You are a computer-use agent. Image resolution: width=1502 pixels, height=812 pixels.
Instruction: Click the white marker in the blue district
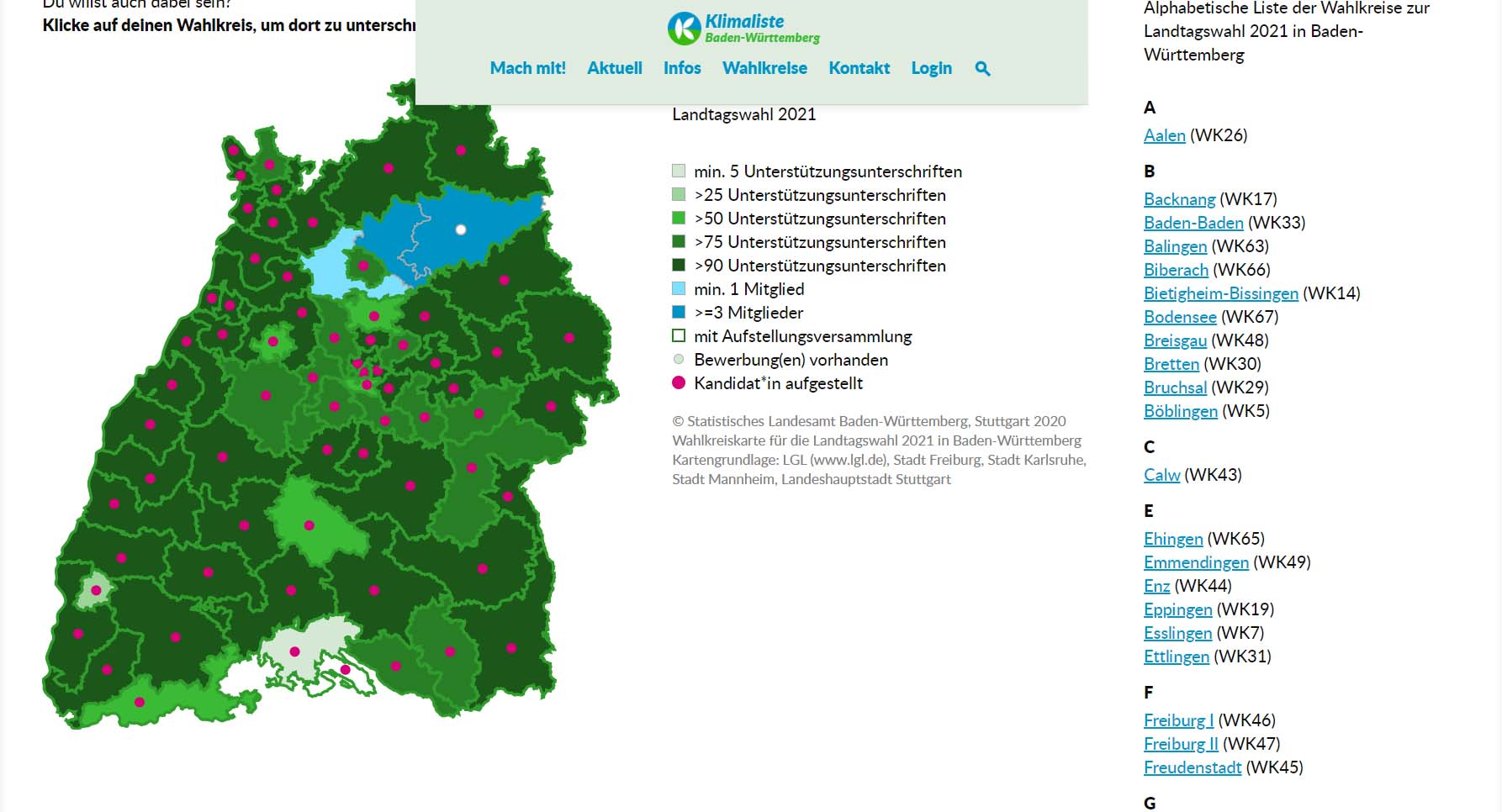point(461,229)
